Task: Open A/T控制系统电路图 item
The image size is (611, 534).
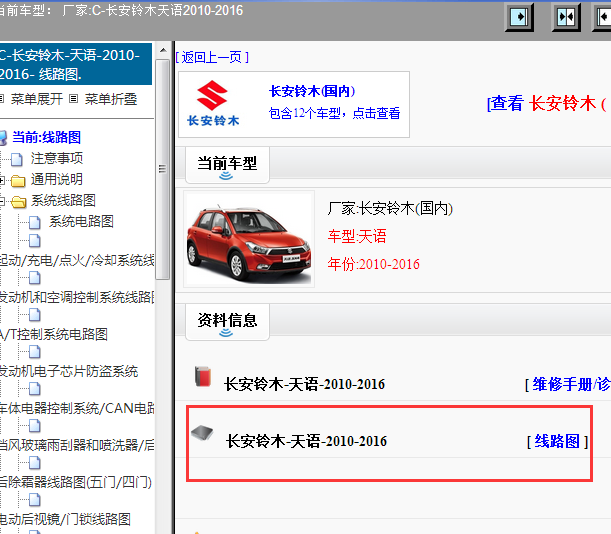Action: click(54, 334)
